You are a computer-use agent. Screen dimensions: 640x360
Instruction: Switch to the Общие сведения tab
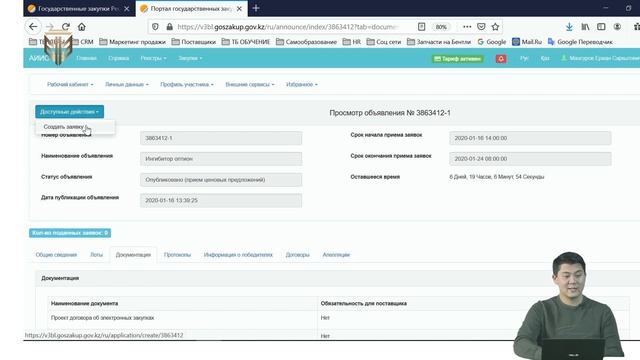[56, 255]
